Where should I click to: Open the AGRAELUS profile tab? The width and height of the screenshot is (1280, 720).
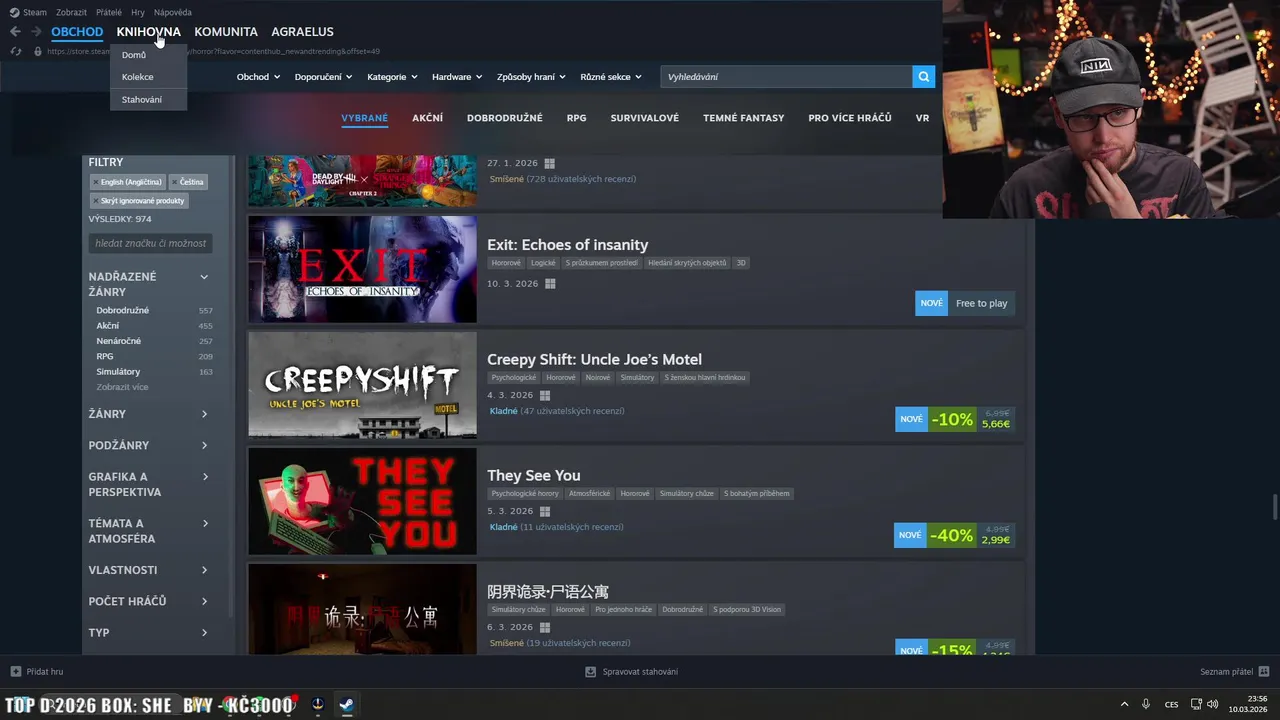point(302,32)
